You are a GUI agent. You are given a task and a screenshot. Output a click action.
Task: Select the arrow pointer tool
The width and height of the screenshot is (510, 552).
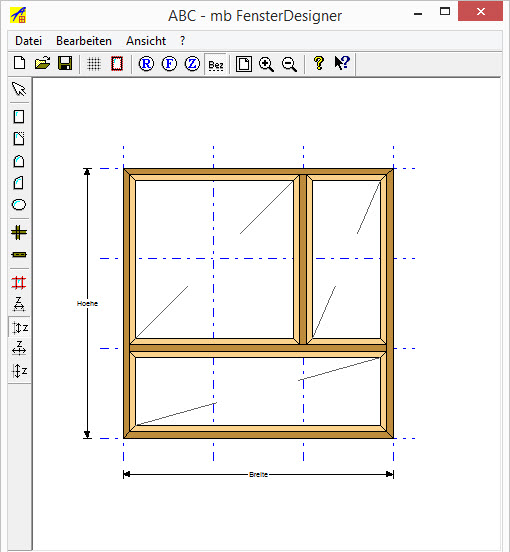(x=19, y=89)
